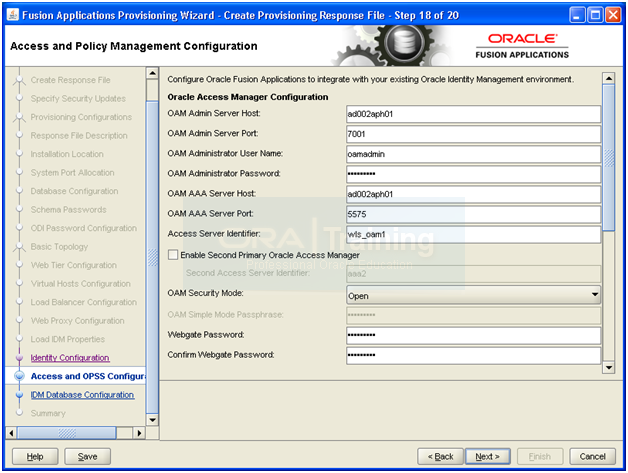This screenshot has width=628, height=473.
Task: Open the Identity Configuration step
Action: 70,358
